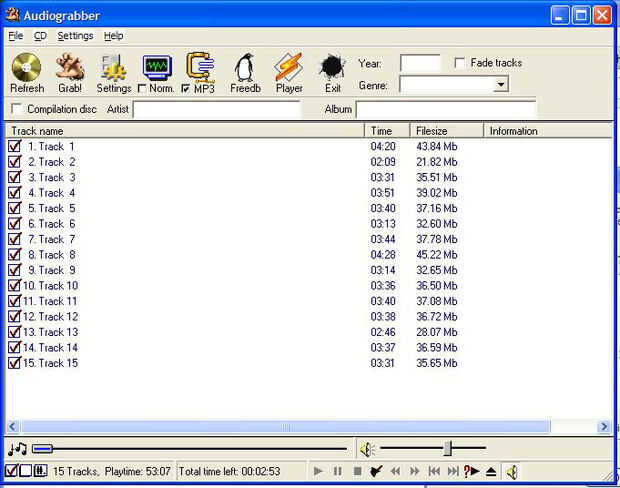Stop playback

pyautogui.click(x=357, y=471)
